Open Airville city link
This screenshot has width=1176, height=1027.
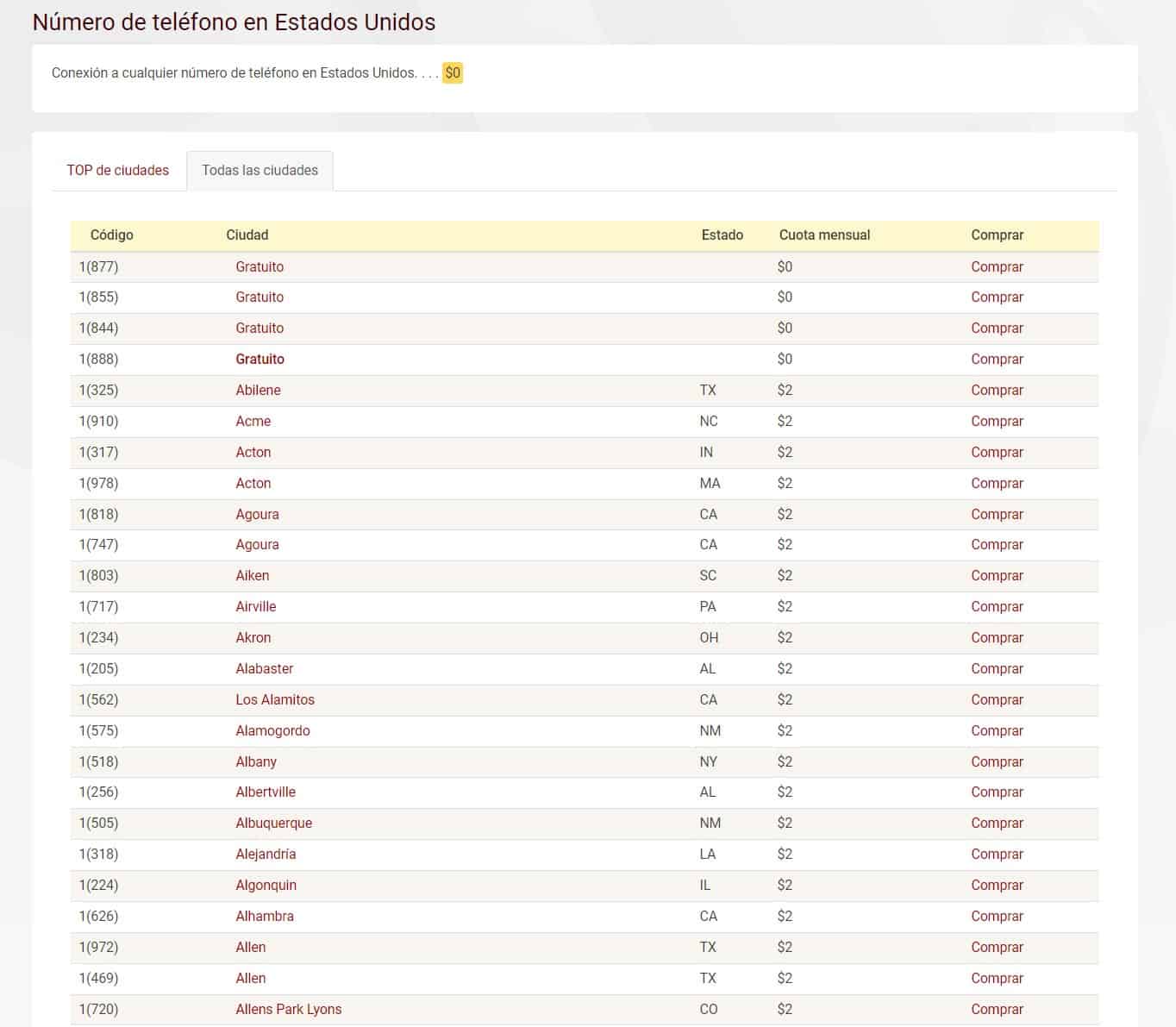[255, 606]
